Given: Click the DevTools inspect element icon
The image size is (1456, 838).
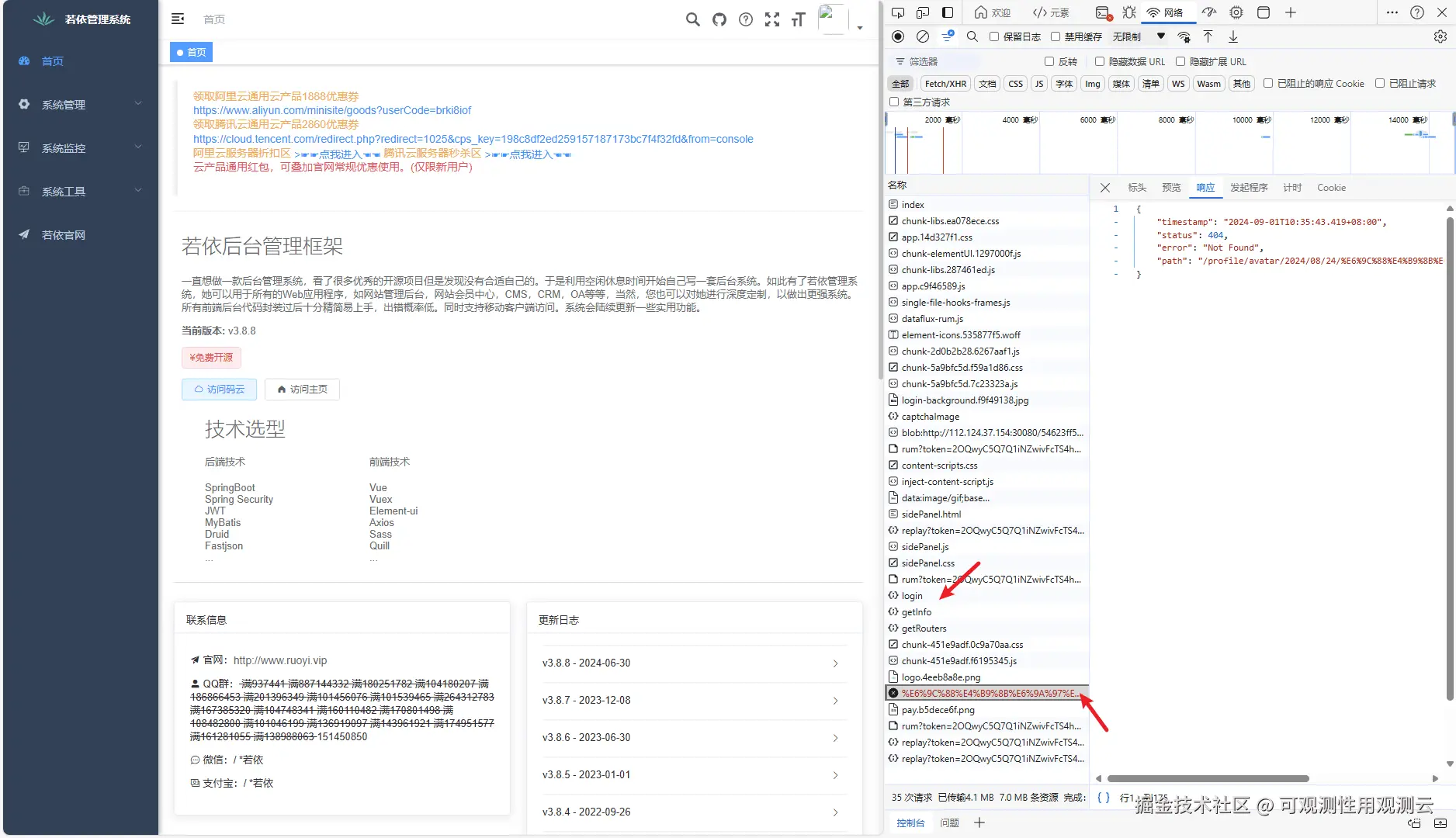Looking at the screenshot, I should (898, 12).
